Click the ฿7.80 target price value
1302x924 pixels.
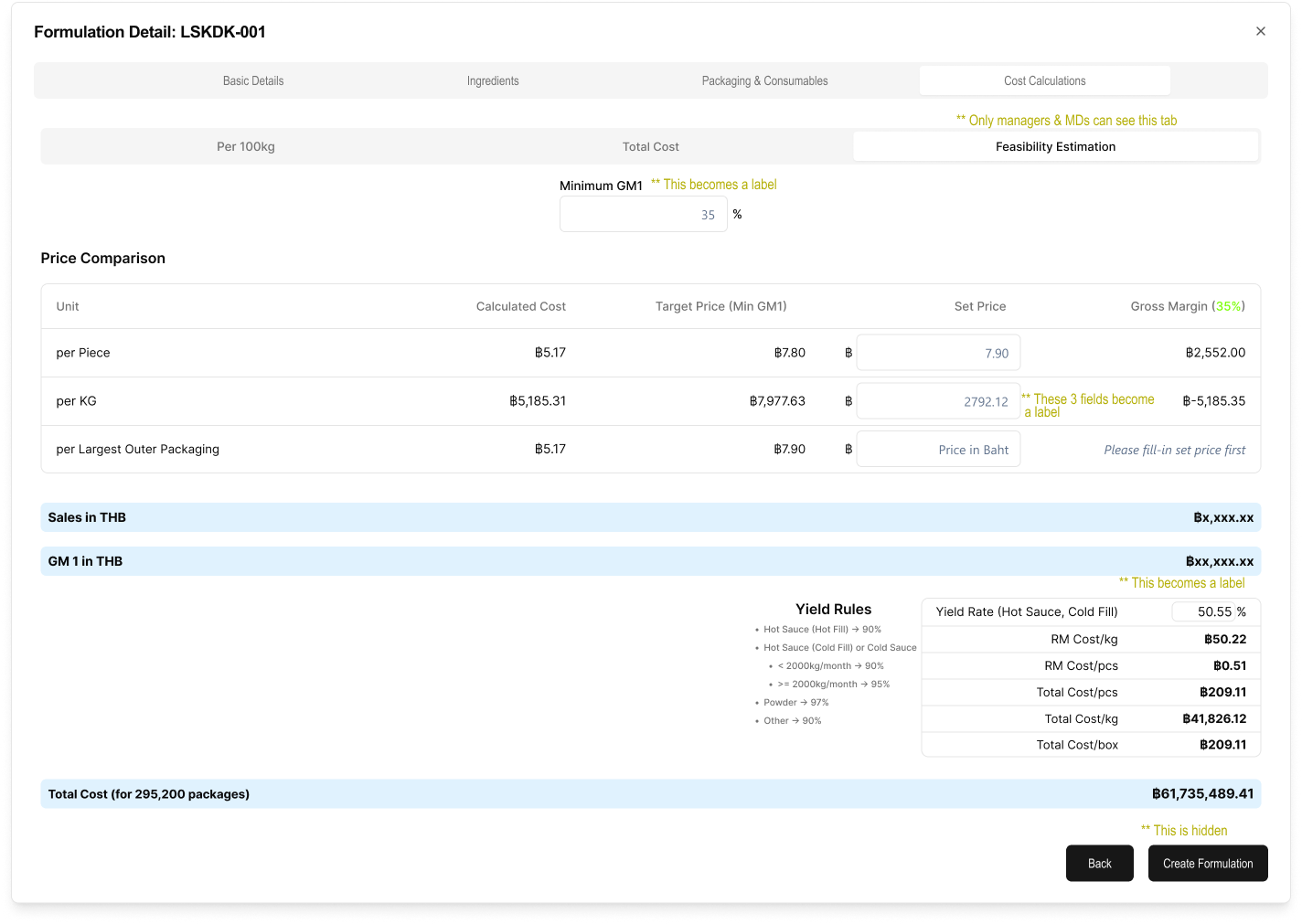point(789,352)
